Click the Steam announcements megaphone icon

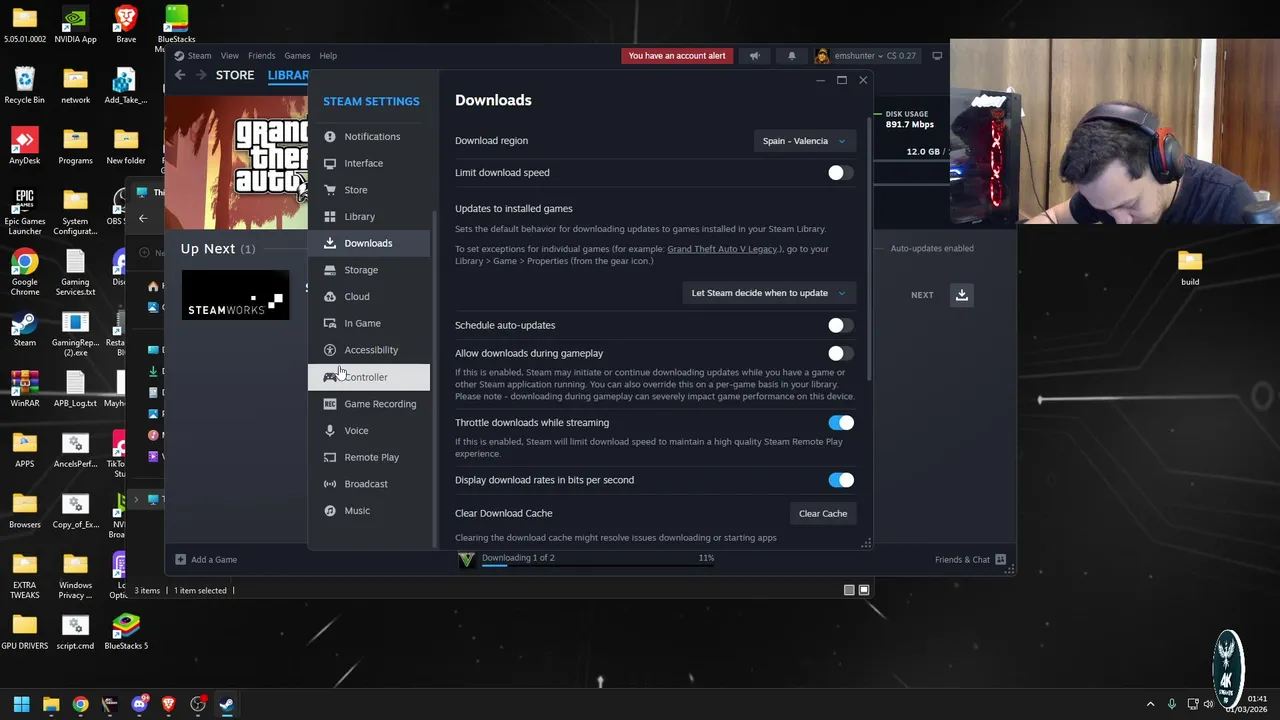754,56
